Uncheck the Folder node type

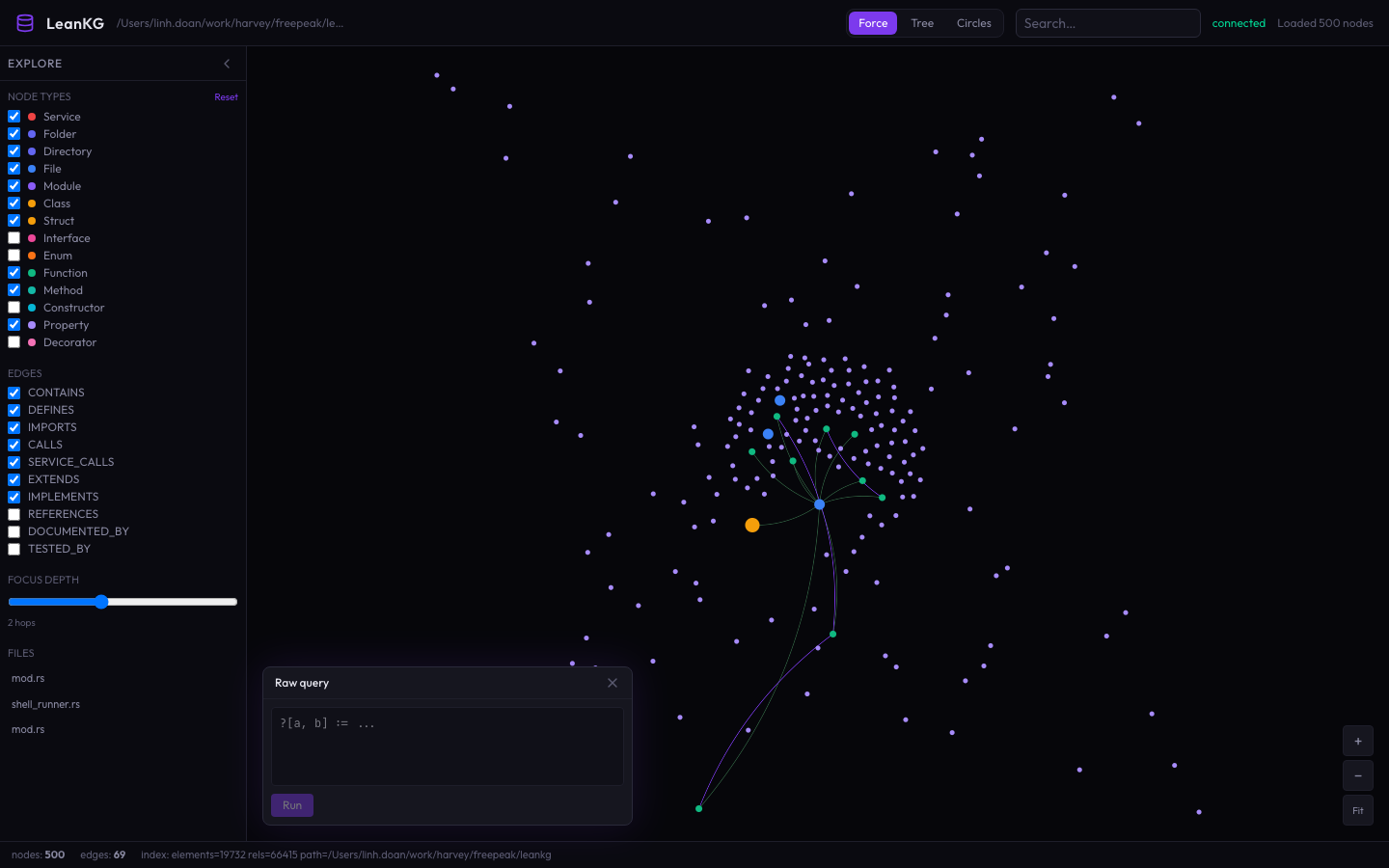pyautogui.click(x=14, y=134)
